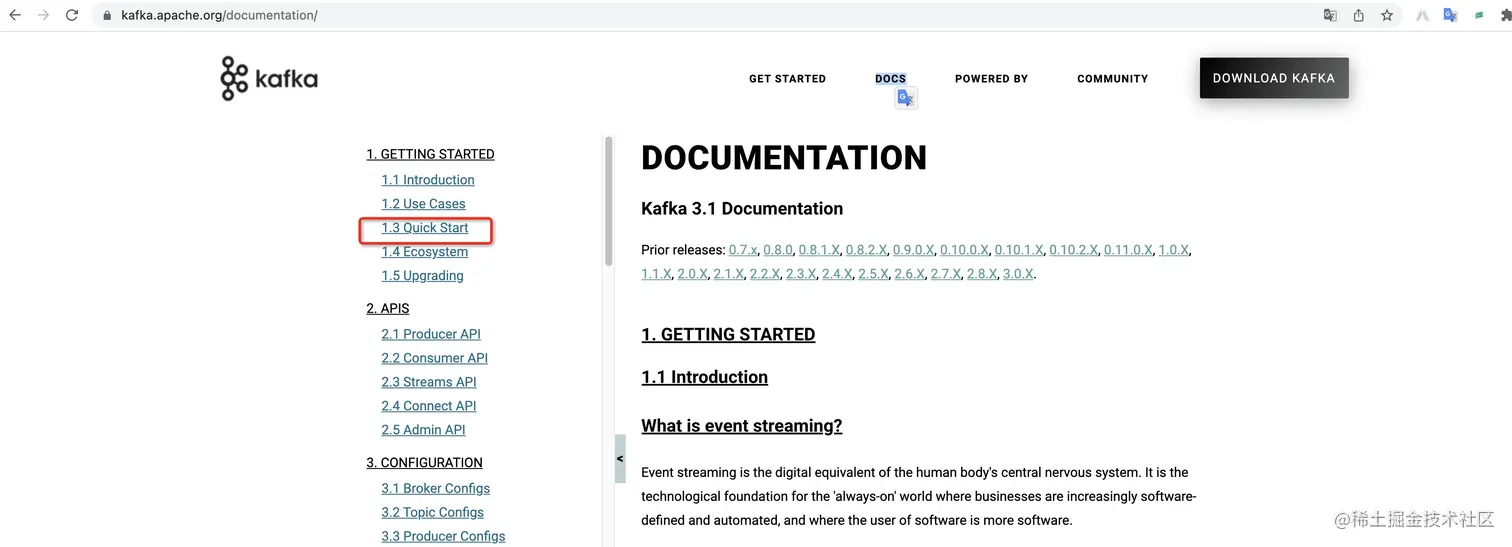Click the browser forward arrow
Viewport: 1512px width, 547px height.
[43, 15]
